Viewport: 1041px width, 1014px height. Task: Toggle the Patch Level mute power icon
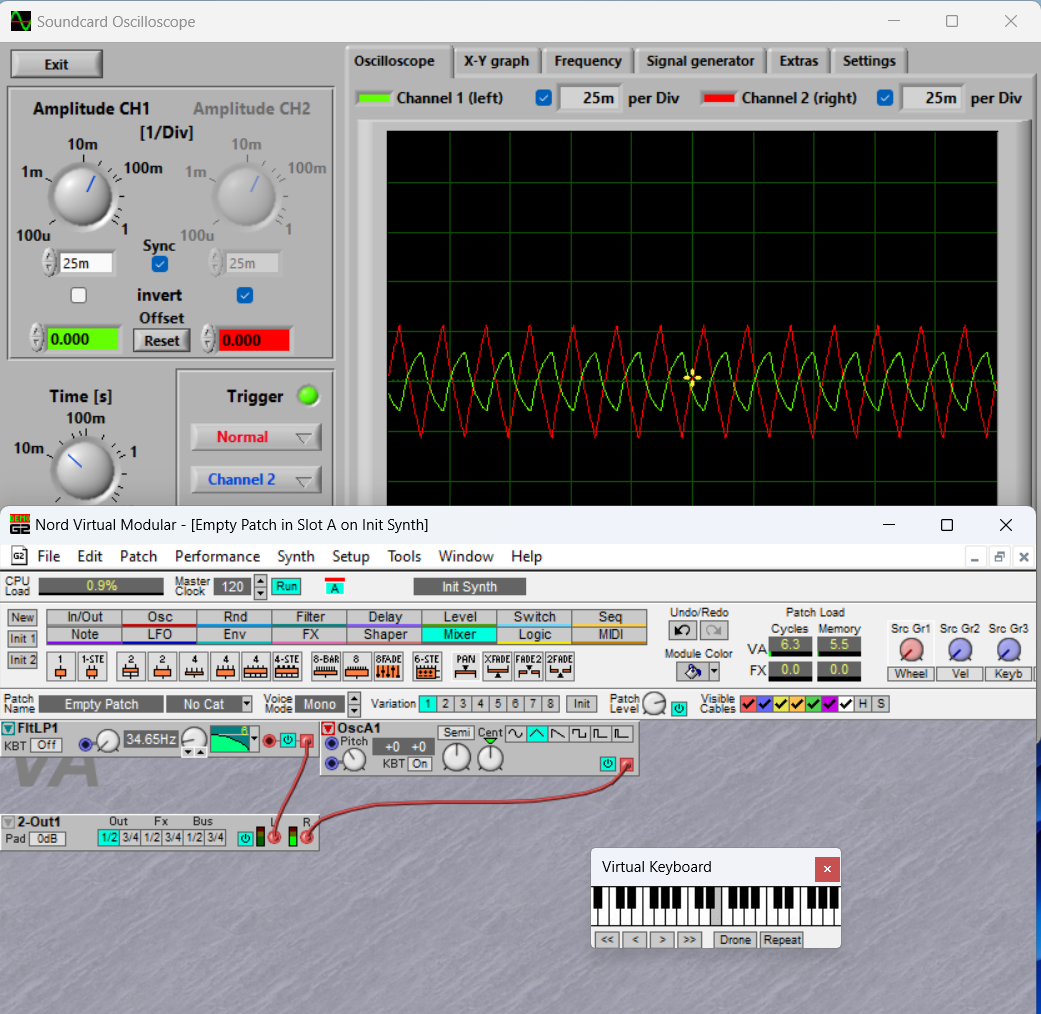pos(679,709)
